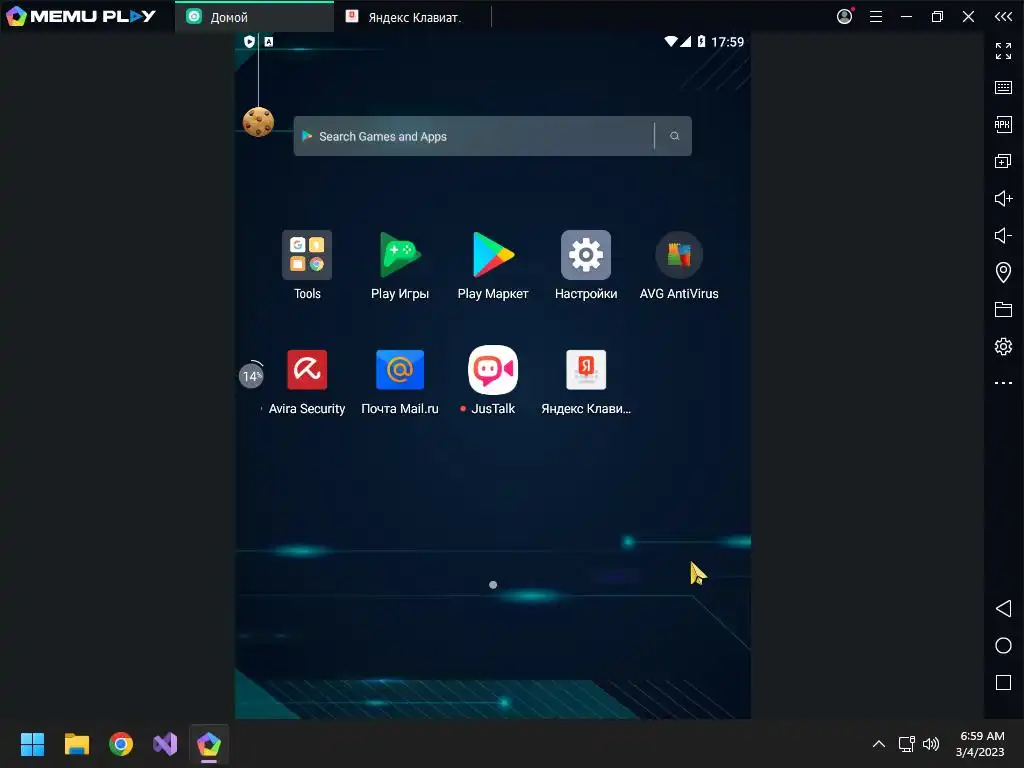Open Avira Security app
This screenshot has width=1024, height=768.
[307, 370]
